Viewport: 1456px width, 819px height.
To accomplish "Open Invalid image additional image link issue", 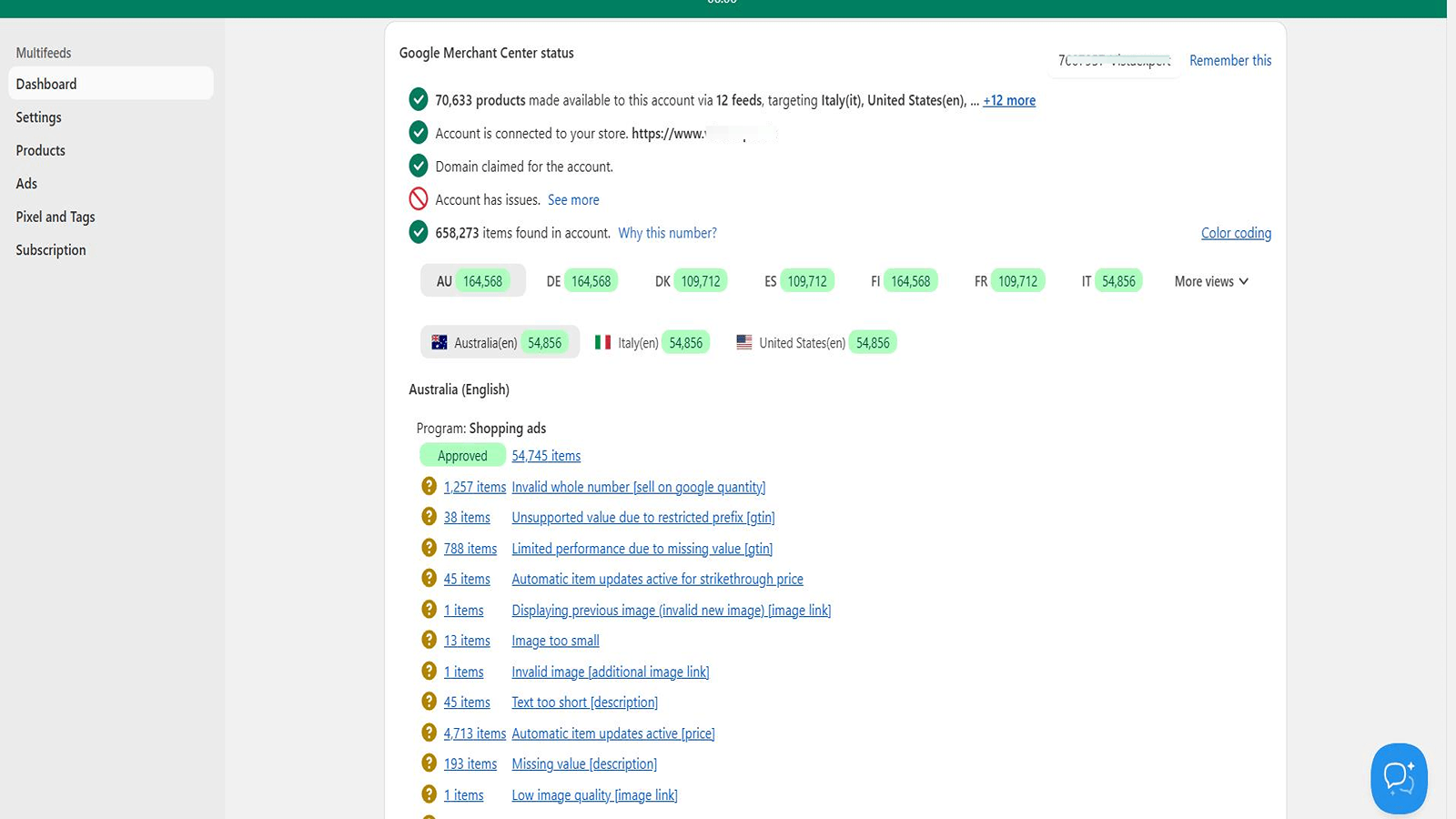I will pyautogui.click(x=610, y=672).
